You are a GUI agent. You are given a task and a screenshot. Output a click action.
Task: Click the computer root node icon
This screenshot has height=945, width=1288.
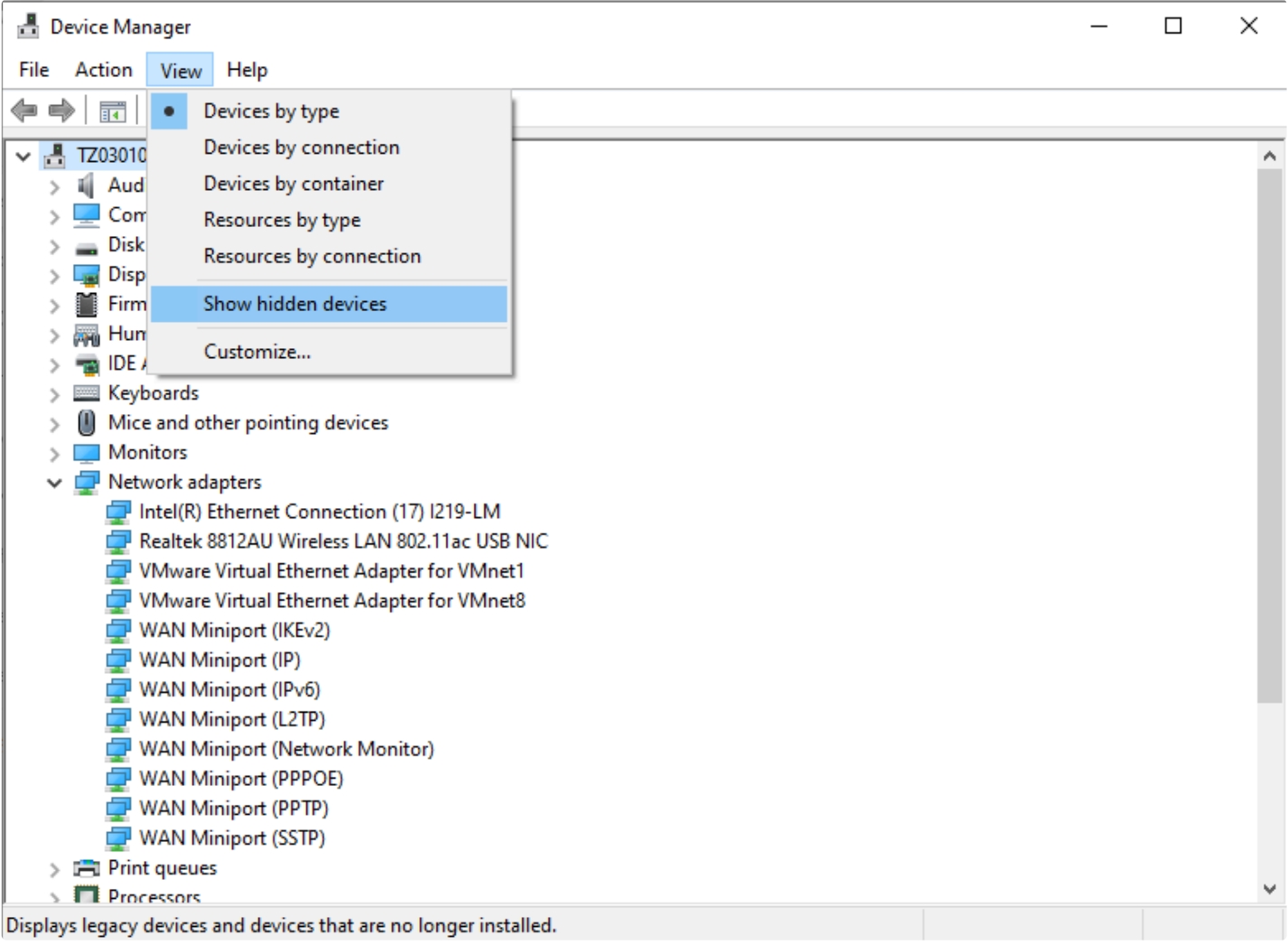pos(55,156)
